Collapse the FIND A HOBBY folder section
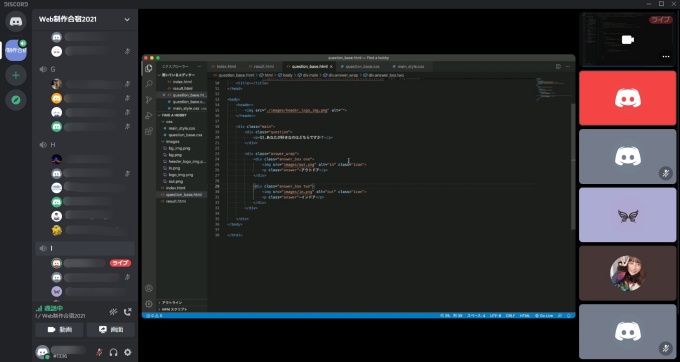The height and width of the screenshot is (362, 680). [x=181, y=115]
